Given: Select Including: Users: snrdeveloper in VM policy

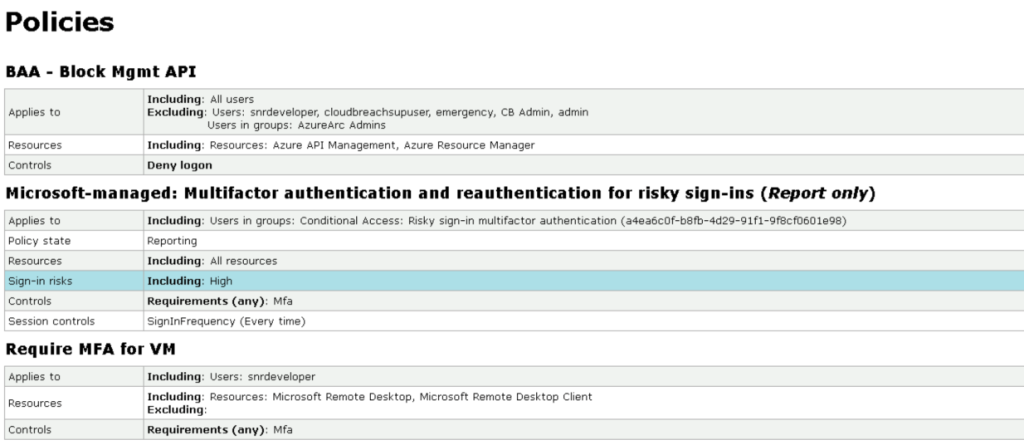Looking at the screenshot, I should 231,377.
